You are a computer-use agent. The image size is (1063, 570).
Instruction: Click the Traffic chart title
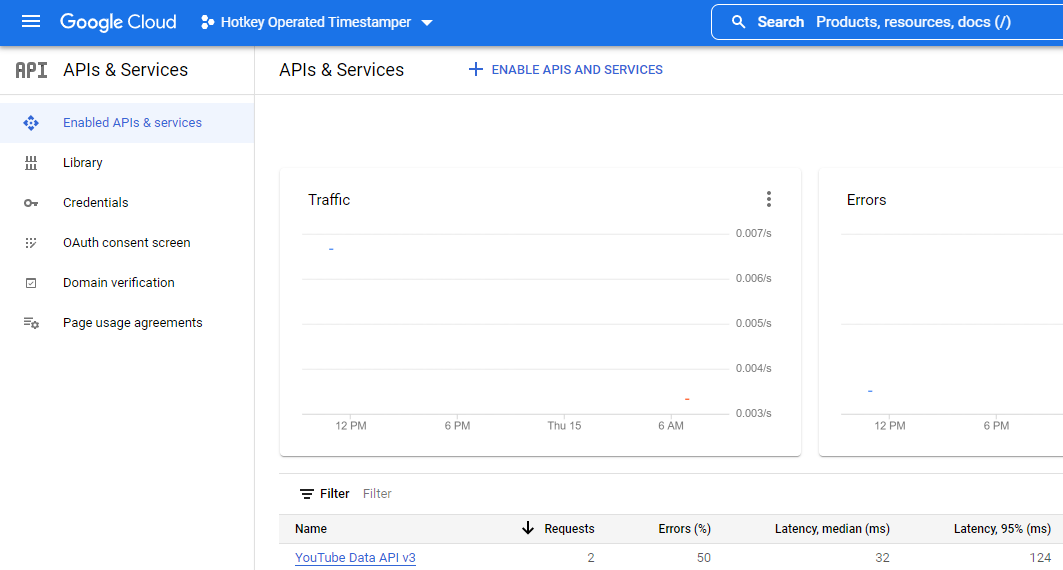pos(329,200)
